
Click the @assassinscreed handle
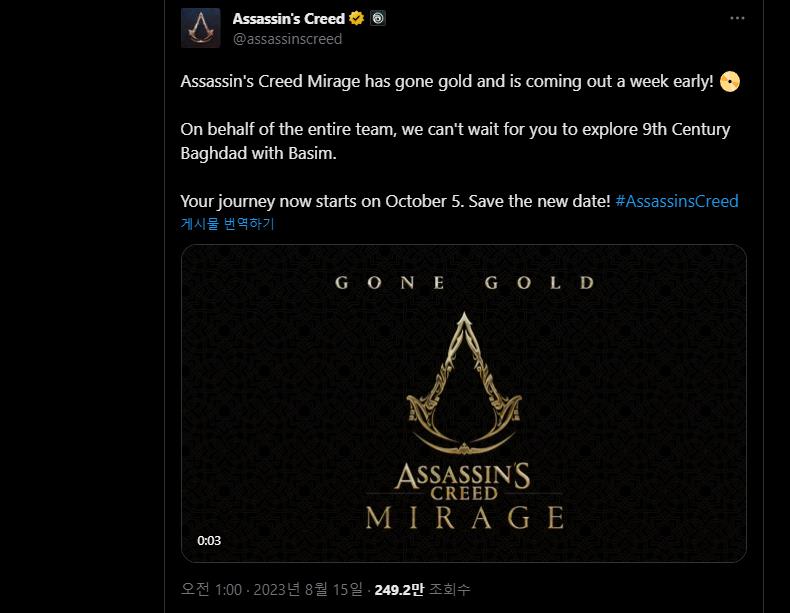pos(287,39)
